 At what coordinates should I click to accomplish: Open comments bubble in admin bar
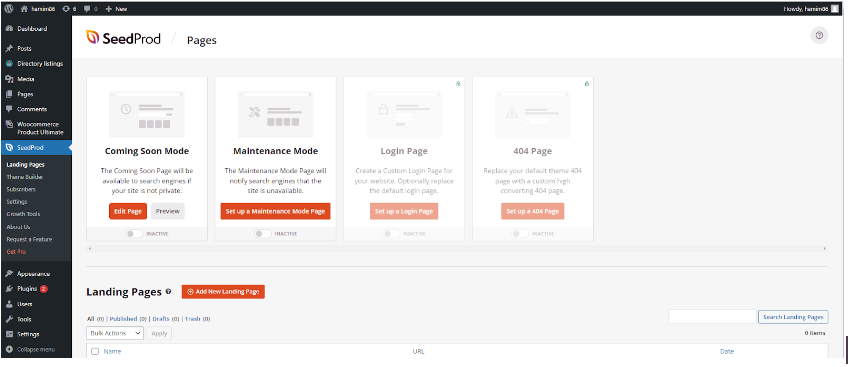(90, 9)
